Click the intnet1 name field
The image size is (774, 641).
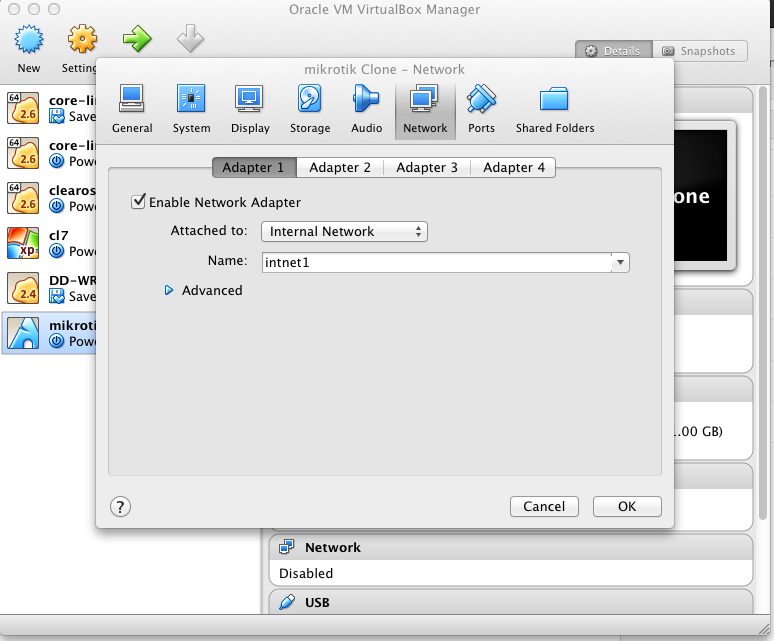(437, 262)
